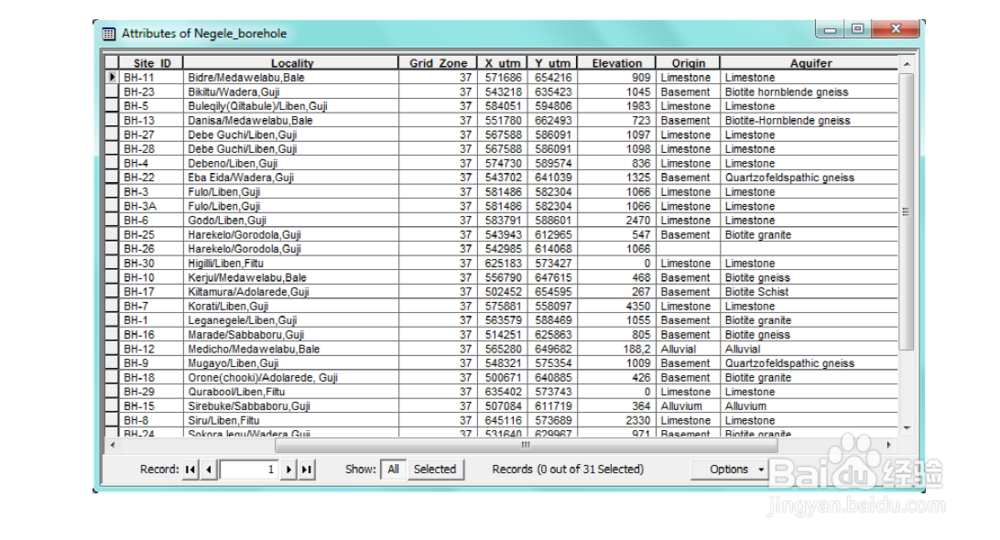Click Site ID cell 'BH-26'
Image resolution: width=1000 pixels, height=540 pixels.
coord(151,249)
